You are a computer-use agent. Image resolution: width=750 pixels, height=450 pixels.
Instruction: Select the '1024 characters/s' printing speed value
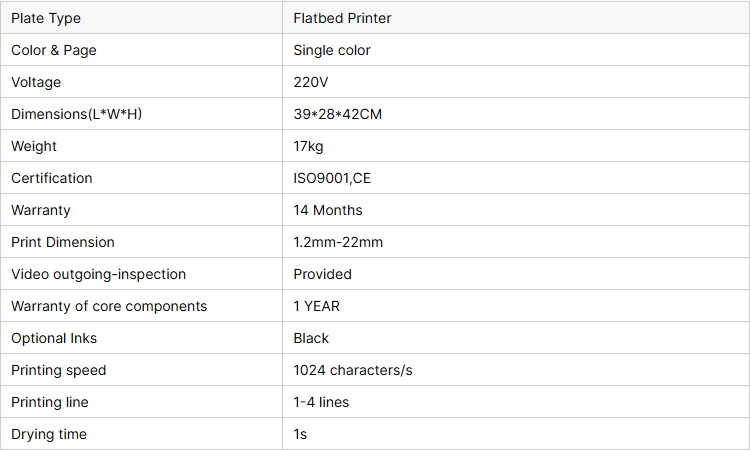click(x=353, y=370)
